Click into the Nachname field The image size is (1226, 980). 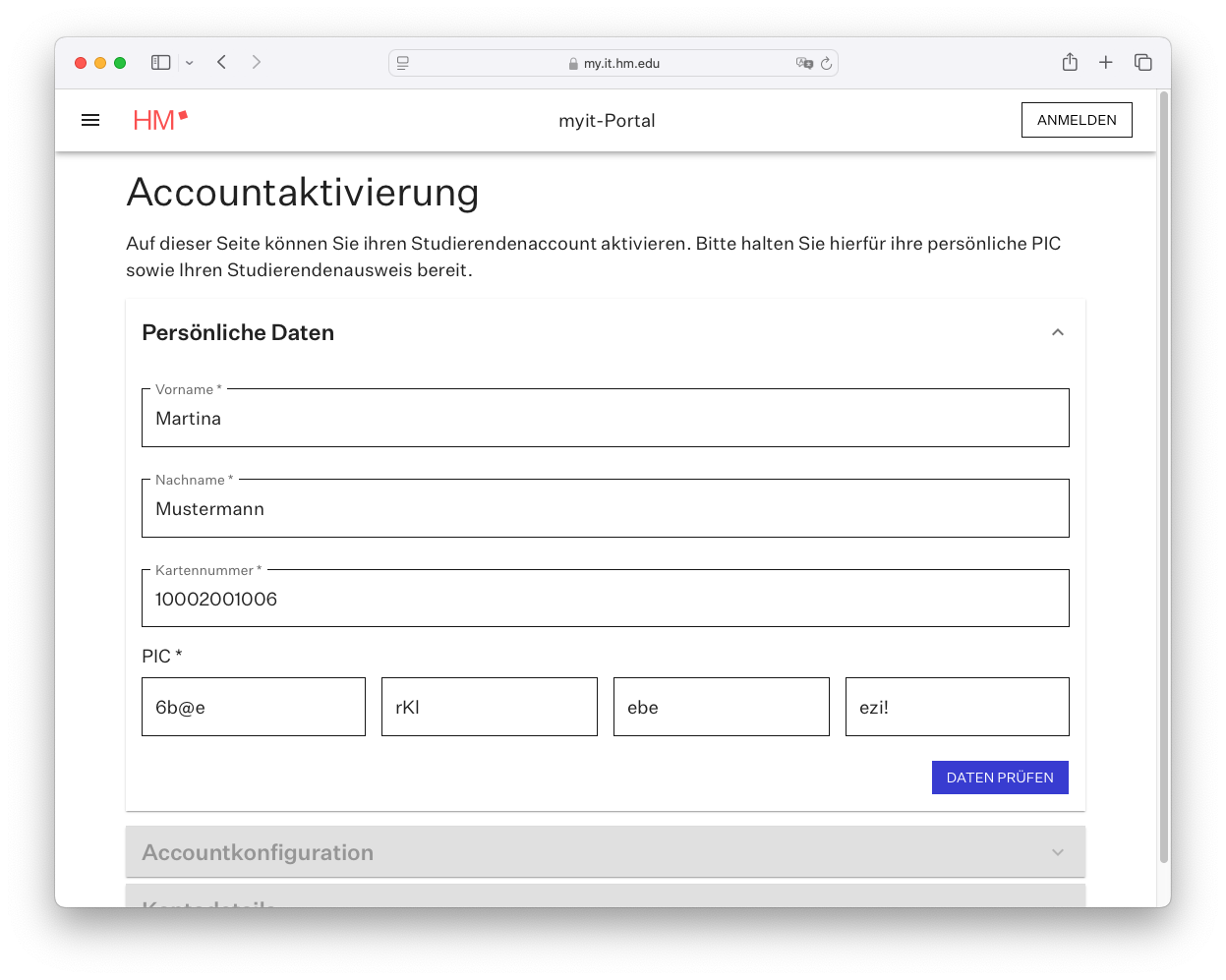point(605,509)
